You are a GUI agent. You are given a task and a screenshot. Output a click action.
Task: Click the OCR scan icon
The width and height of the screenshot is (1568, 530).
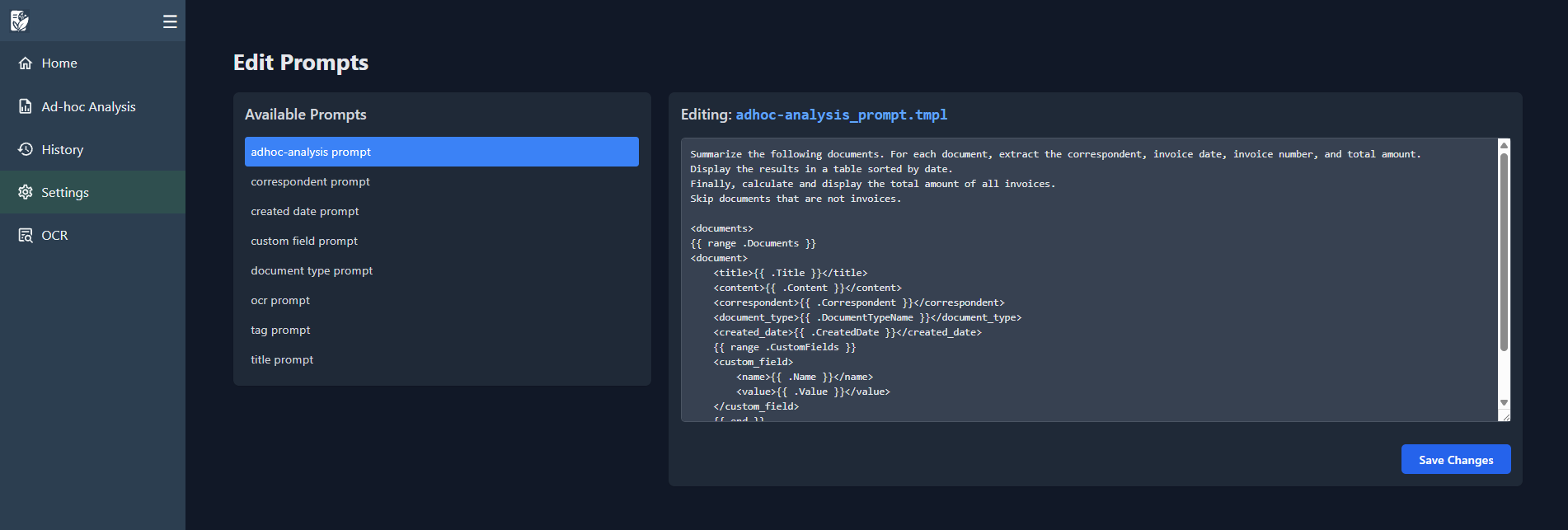(x=26, y=235)
